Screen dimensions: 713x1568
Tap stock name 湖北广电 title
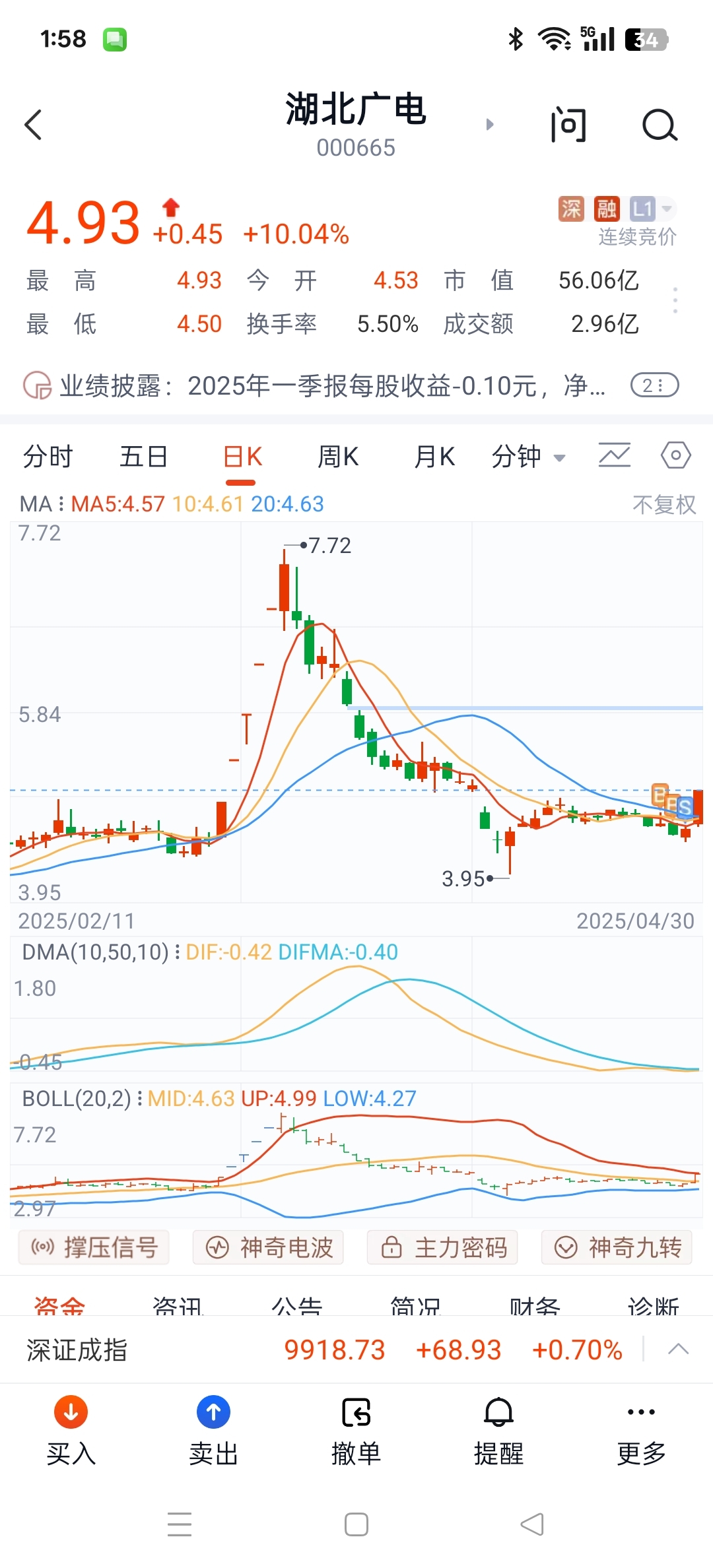[356, 109]
